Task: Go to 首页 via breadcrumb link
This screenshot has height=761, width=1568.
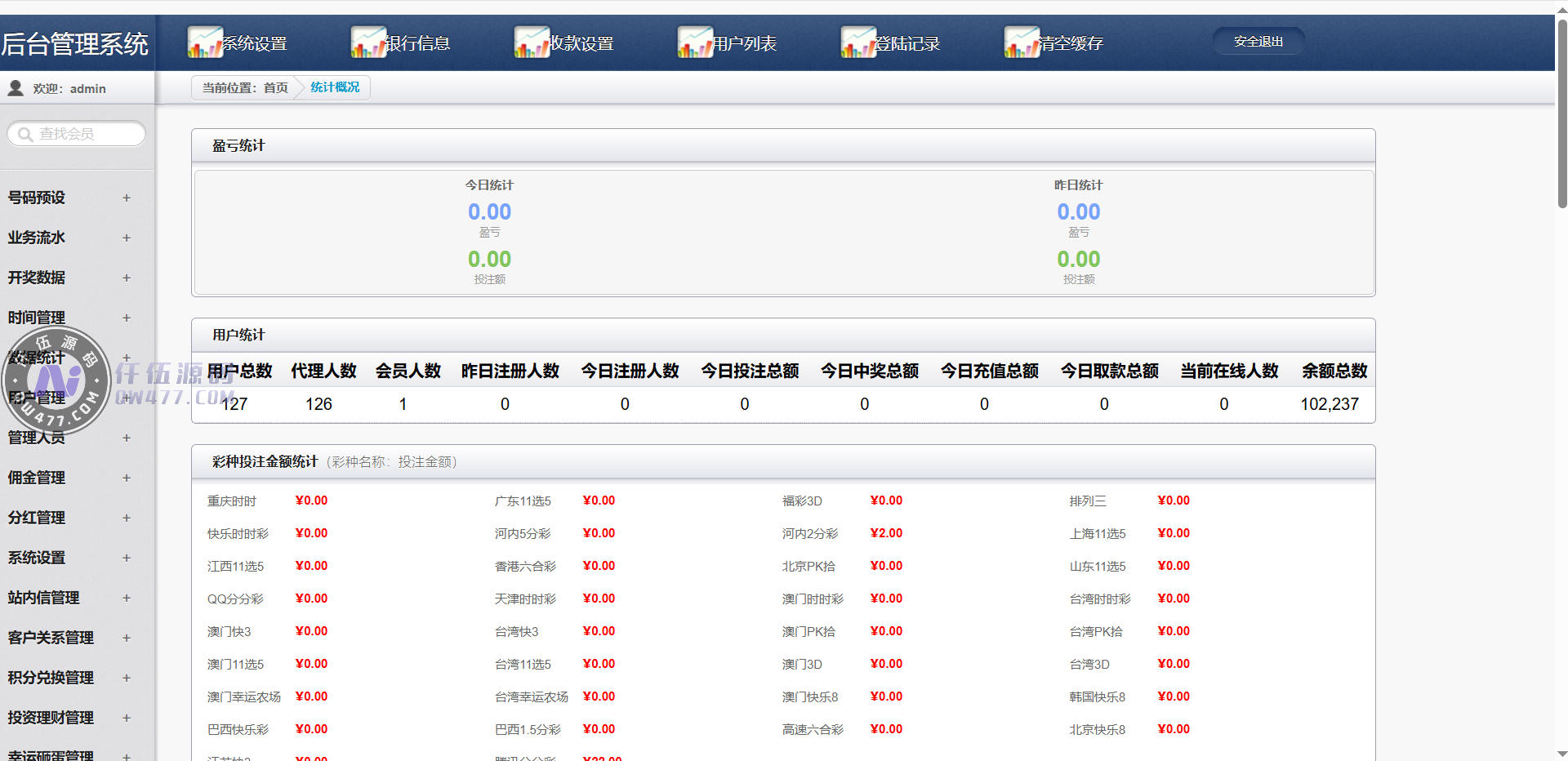Action: tap(275, 87)
